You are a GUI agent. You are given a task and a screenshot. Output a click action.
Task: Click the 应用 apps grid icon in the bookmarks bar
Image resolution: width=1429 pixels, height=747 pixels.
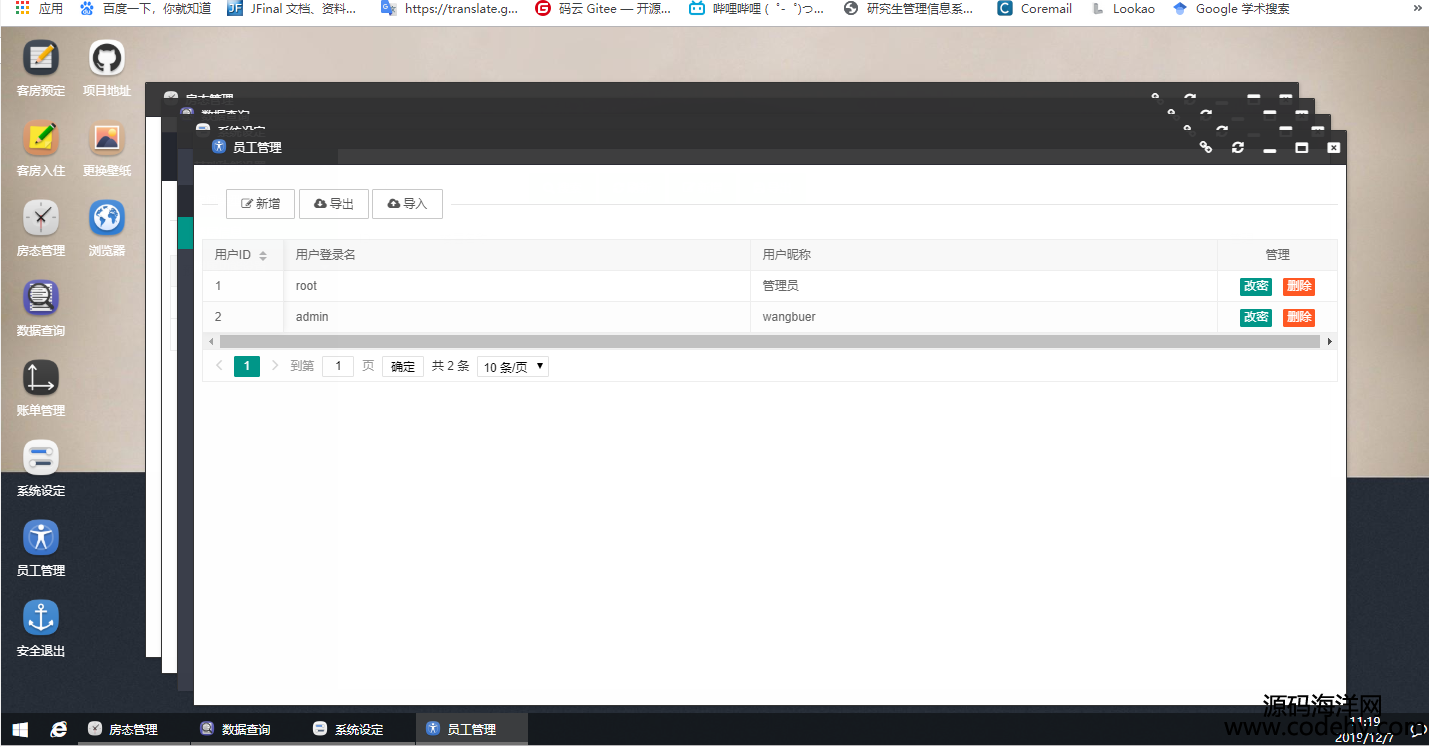22,8
